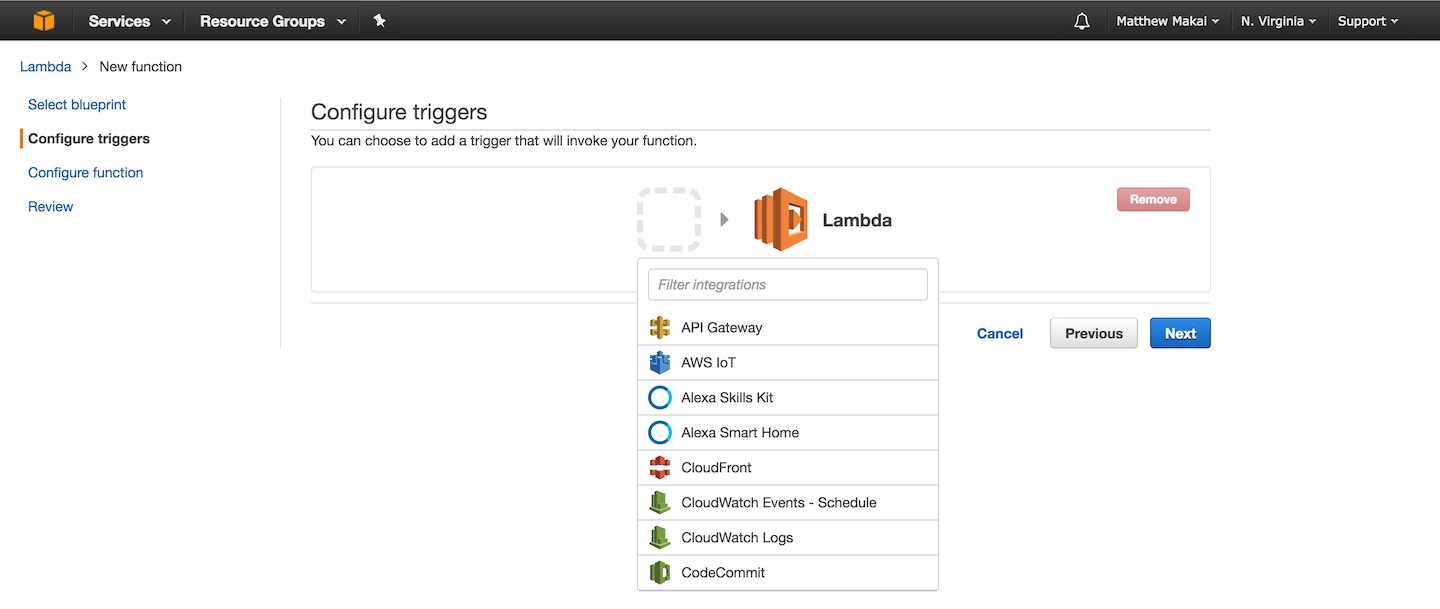Select the API Gateway trigger icon
Screen dimensions: 1440x609
660,327
